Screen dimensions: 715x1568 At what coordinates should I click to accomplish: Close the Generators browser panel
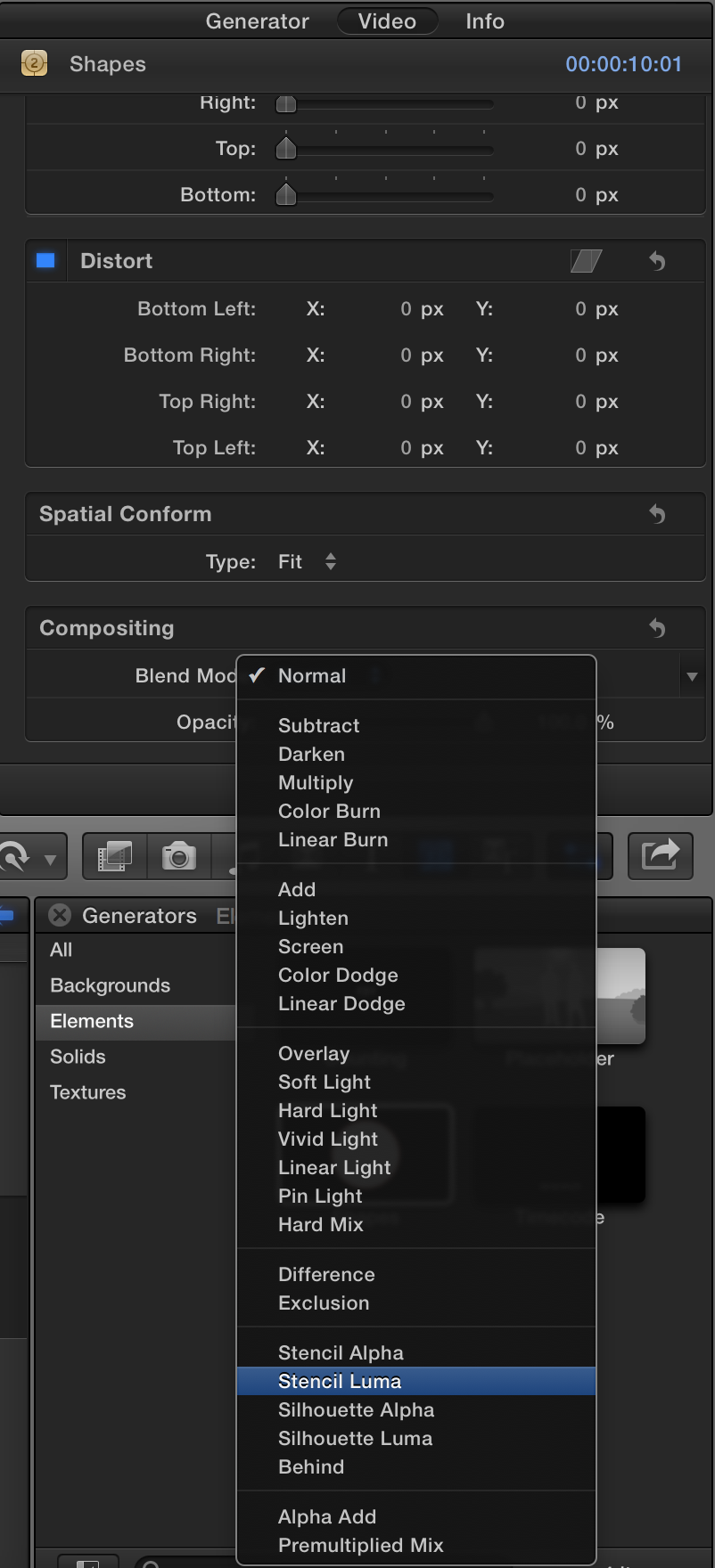click(x=60, y=915)
